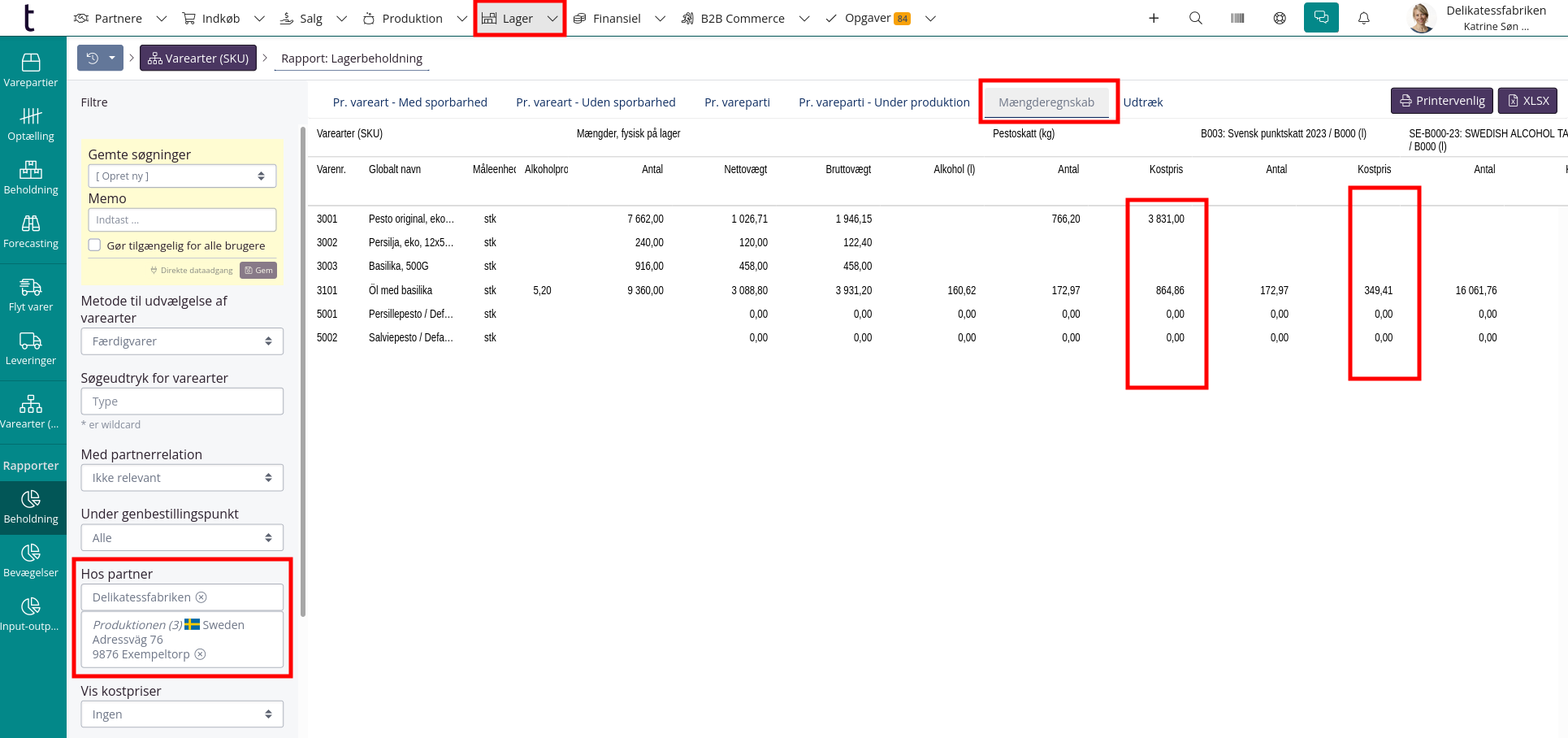Open the chat messages icon

pyautogui.click(x=1321, y=18)
